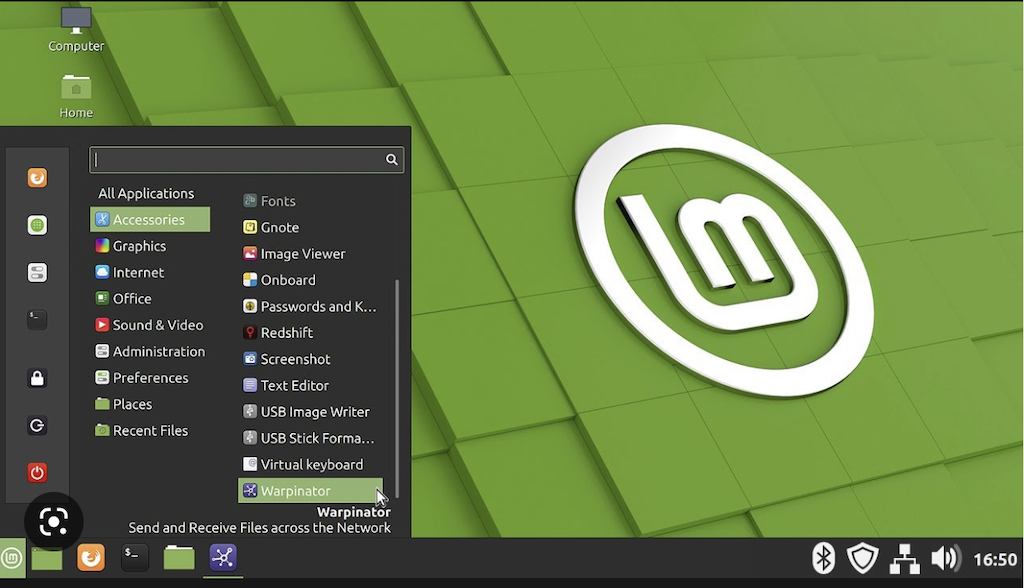
Task: Click the Linux Mint menu button
Action: [11, 557]
